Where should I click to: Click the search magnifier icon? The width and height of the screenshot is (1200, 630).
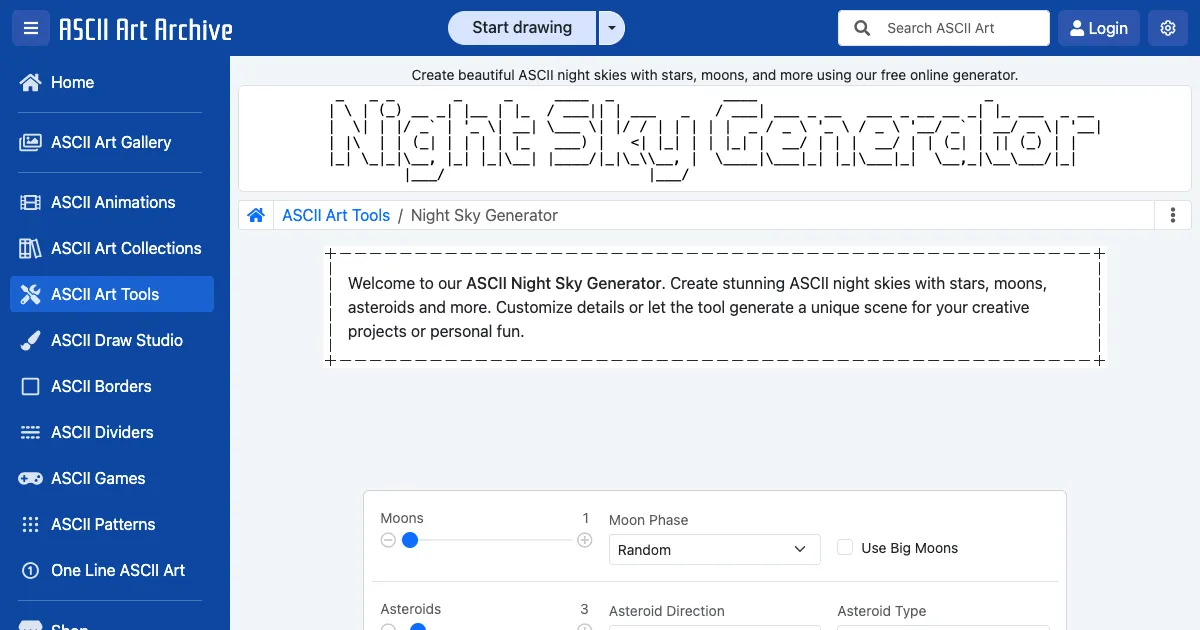click(x=862, y=28)
